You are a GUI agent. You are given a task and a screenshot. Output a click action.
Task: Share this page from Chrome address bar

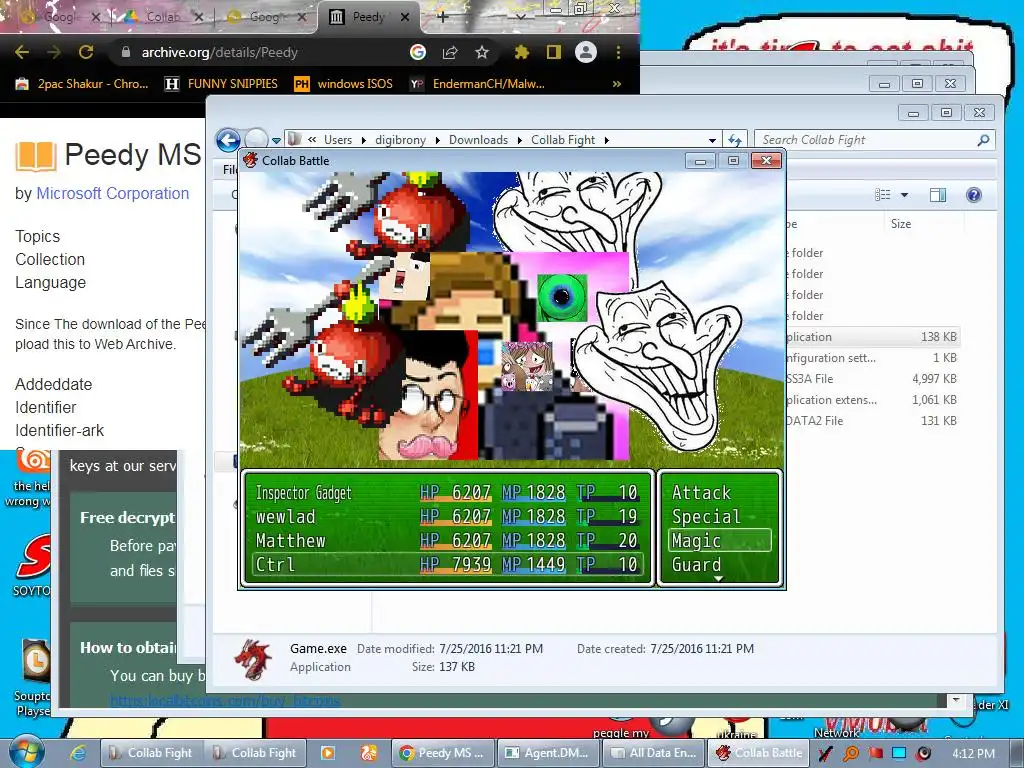click(x=450, y=52)
